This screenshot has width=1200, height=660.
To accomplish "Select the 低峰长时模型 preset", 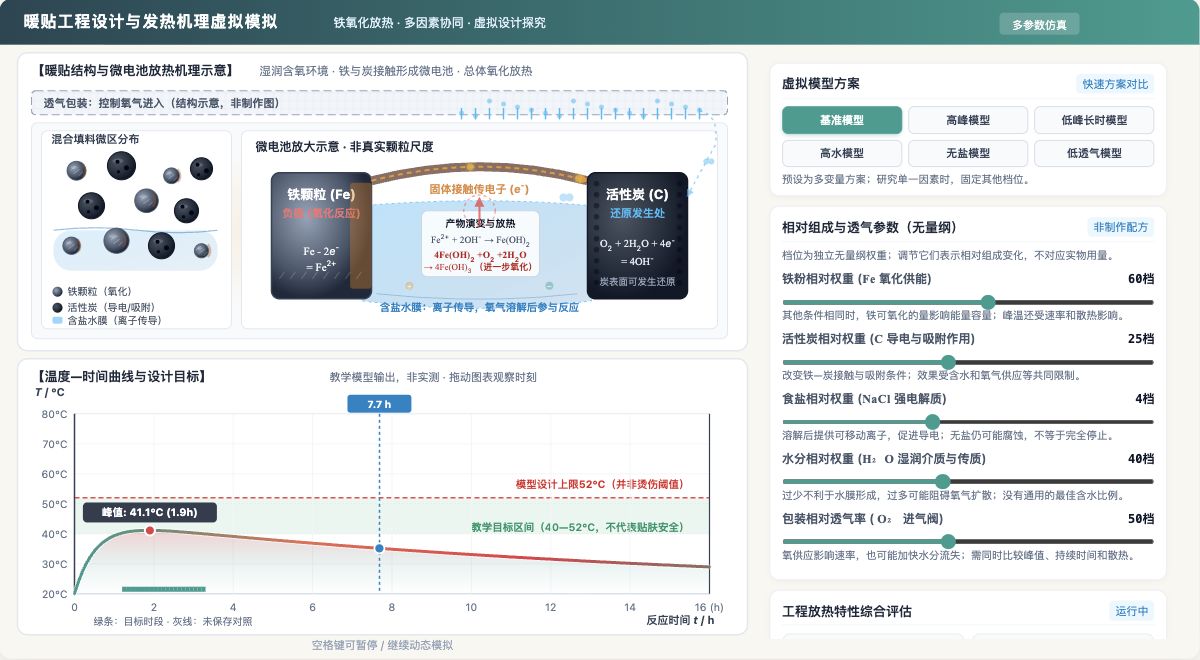I will 1094,120.
